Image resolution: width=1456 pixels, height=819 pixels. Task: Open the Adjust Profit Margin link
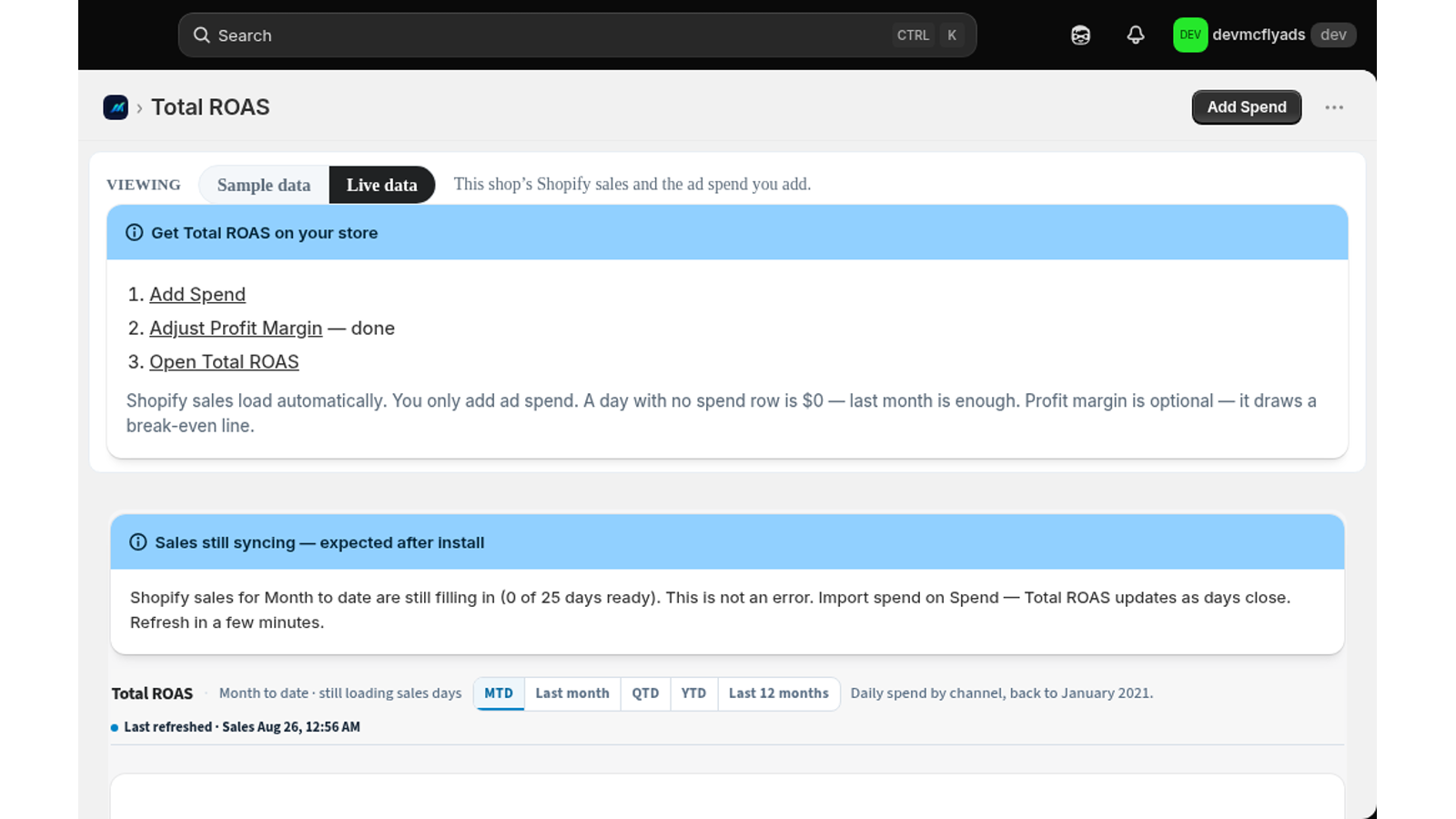click(236, 328)
